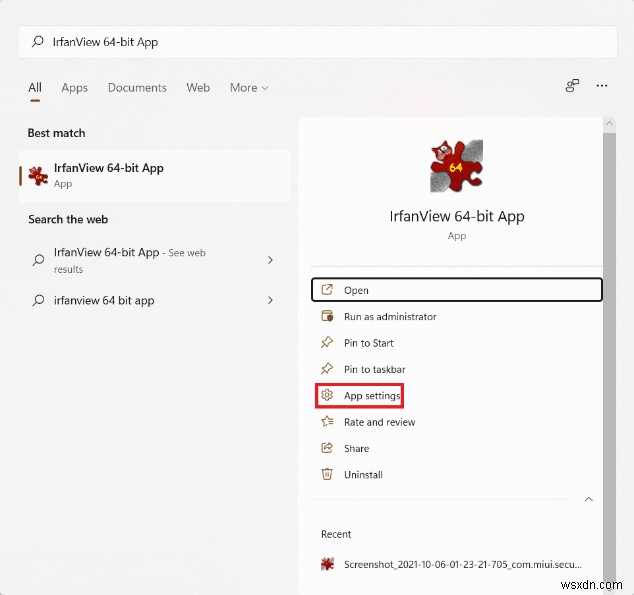Click the search magnifier icon in search box
Viewport: 634px width, 595px height.
coord(38,41)
